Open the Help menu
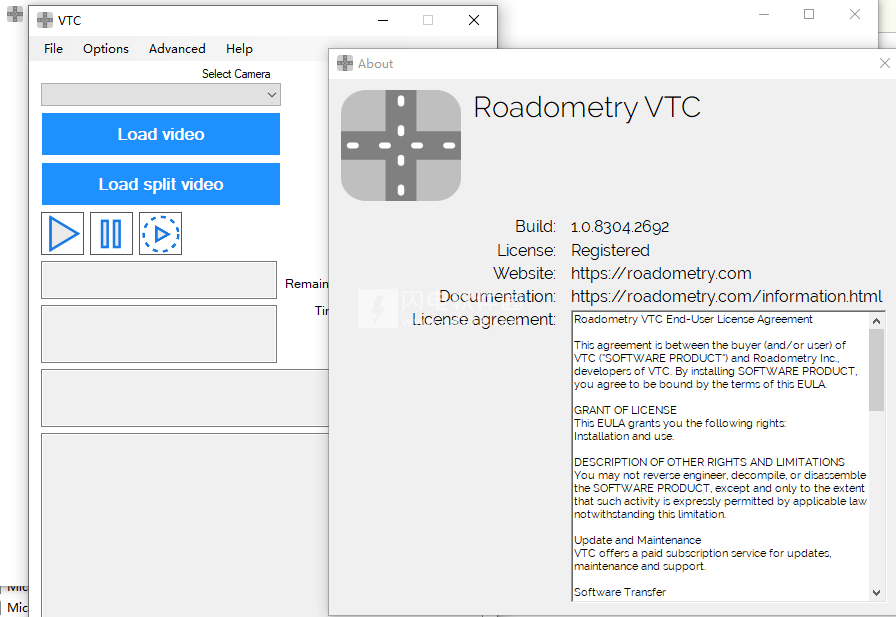 pos(239,49)
